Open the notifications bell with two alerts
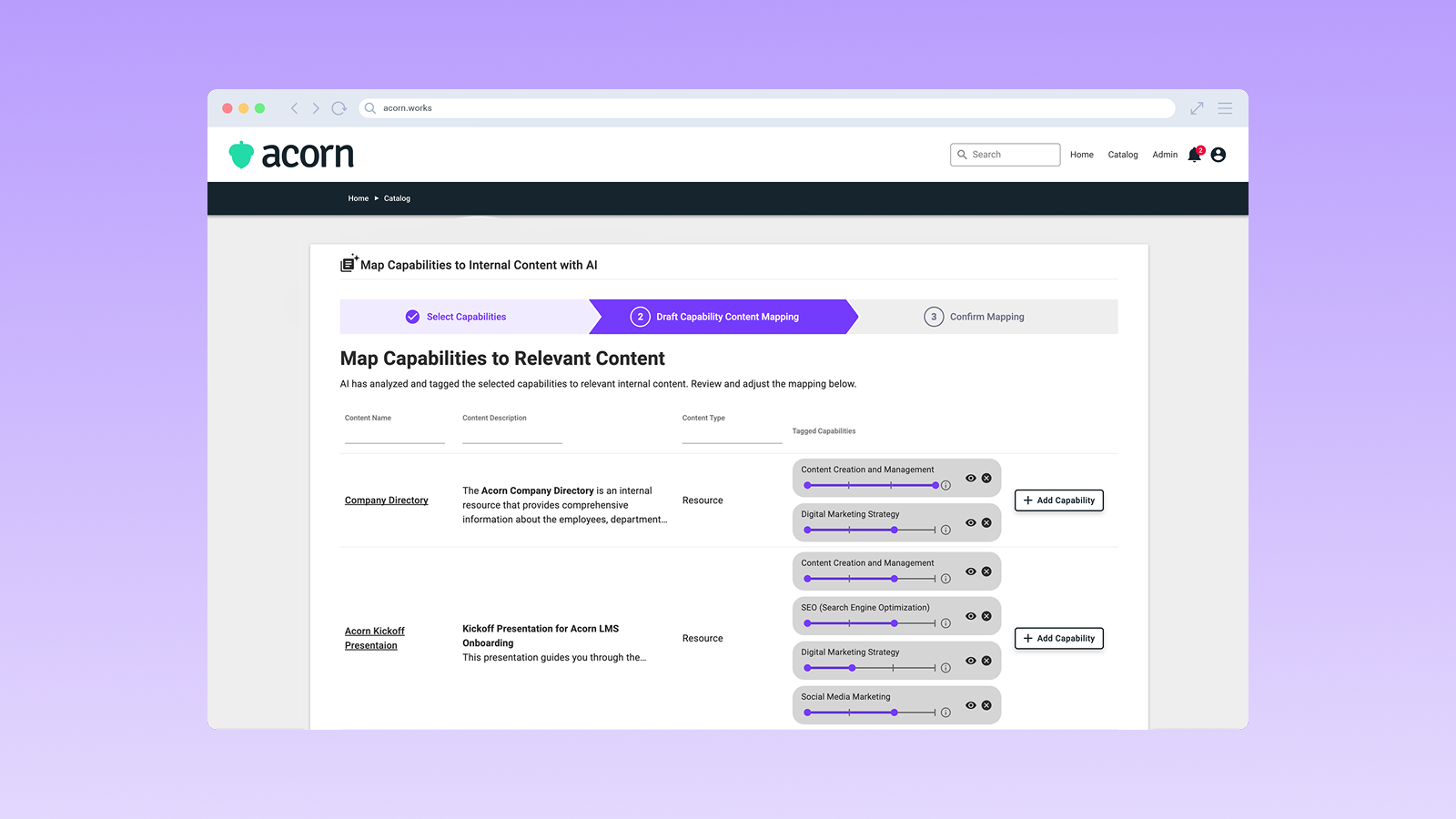This screenshot has height=819, width=1456. tap(1195, 155)
